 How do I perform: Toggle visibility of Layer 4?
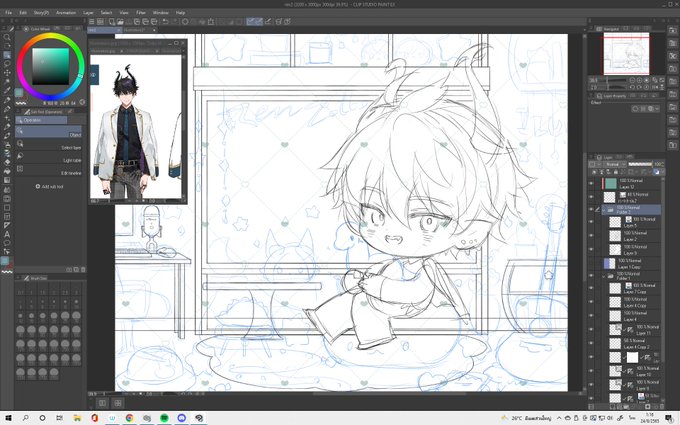point(591,316)
